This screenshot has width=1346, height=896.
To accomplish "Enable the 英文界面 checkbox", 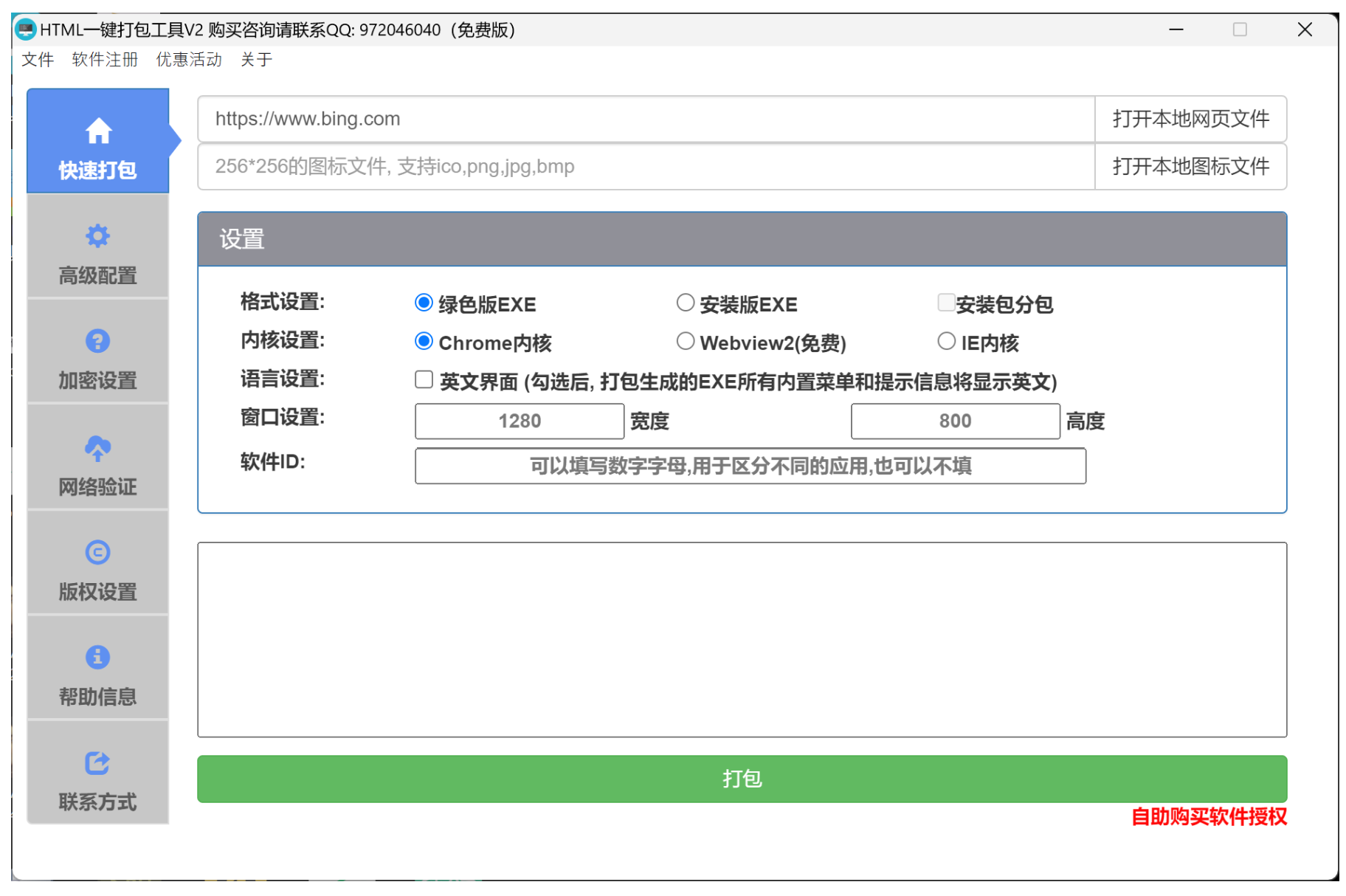I will [424, 379].
